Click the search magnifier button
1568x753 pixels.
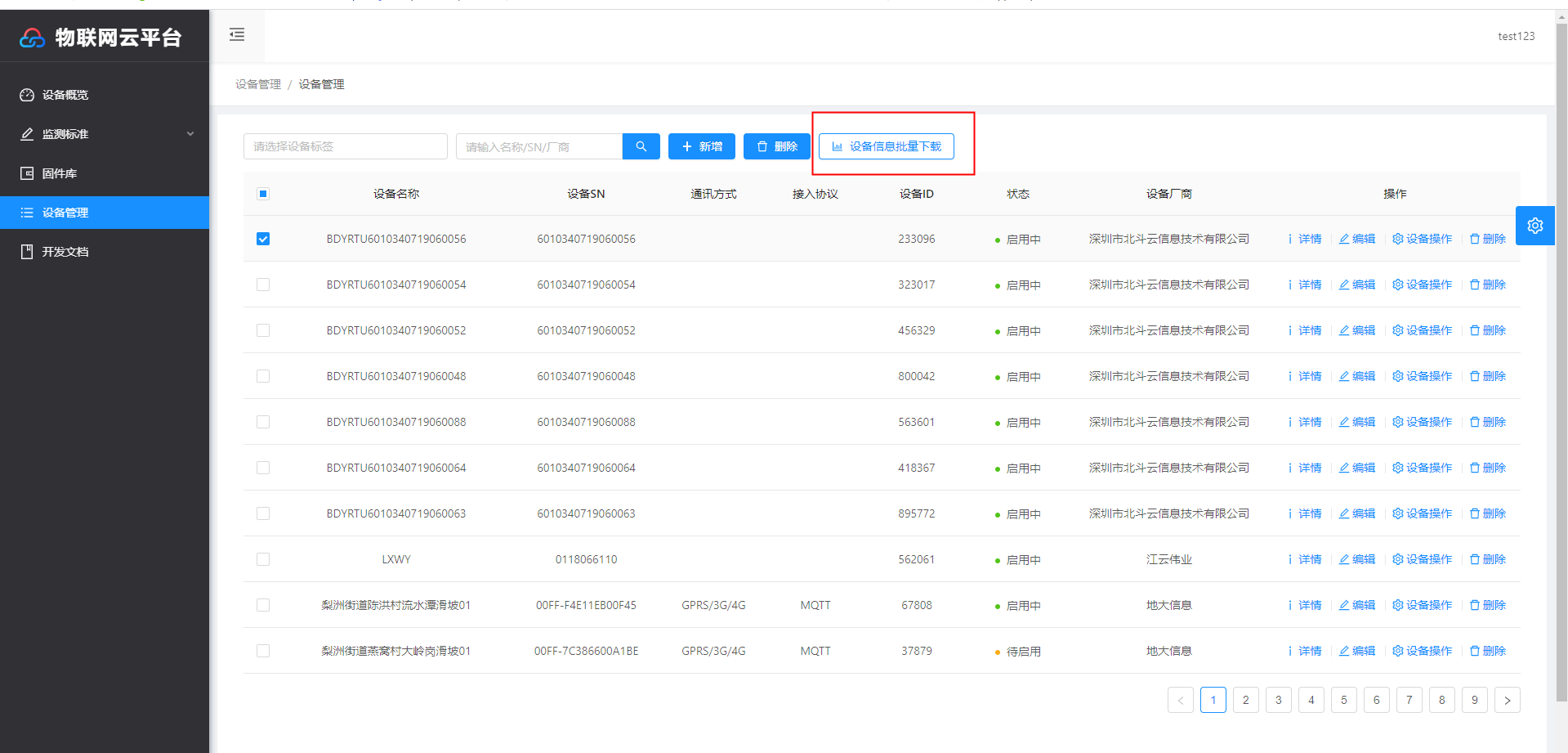(641, 146)
